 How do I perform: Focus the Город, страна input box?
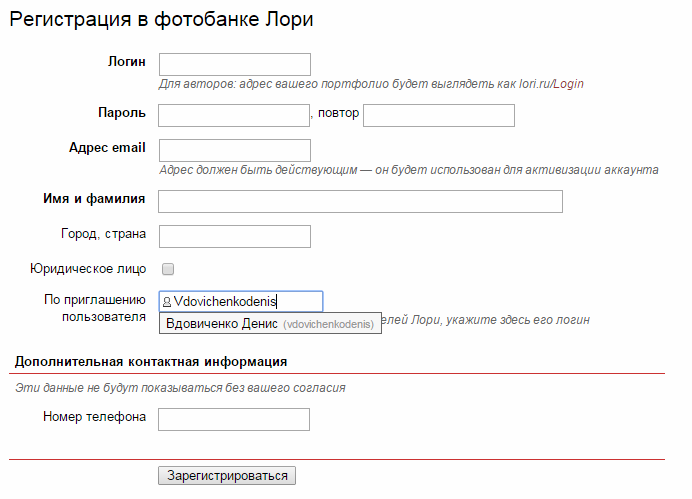pyautogui.click(x=235, y=236)
